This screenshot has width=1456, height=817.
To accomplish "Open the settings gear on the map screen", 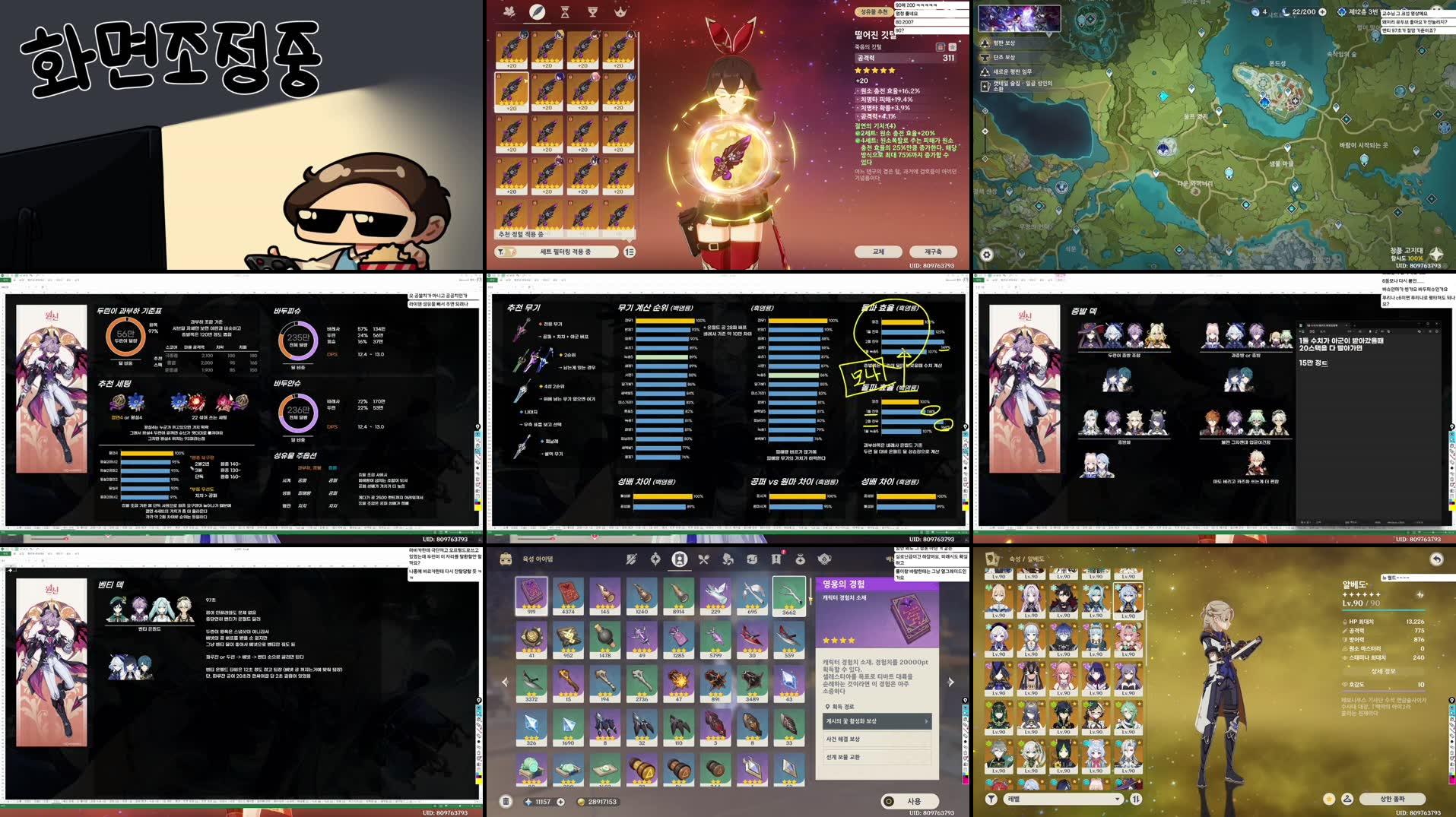I will click(x=987, y=255).
